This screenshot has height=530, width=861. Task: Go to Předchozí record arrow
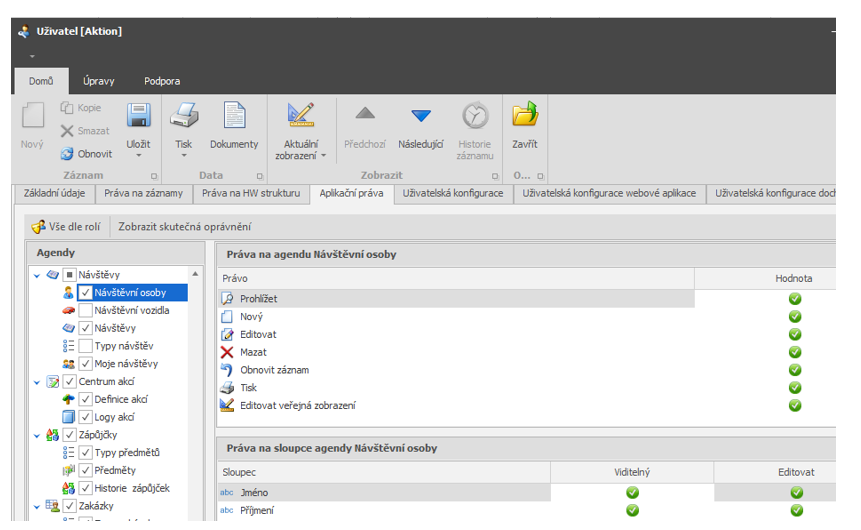[365, 114]
